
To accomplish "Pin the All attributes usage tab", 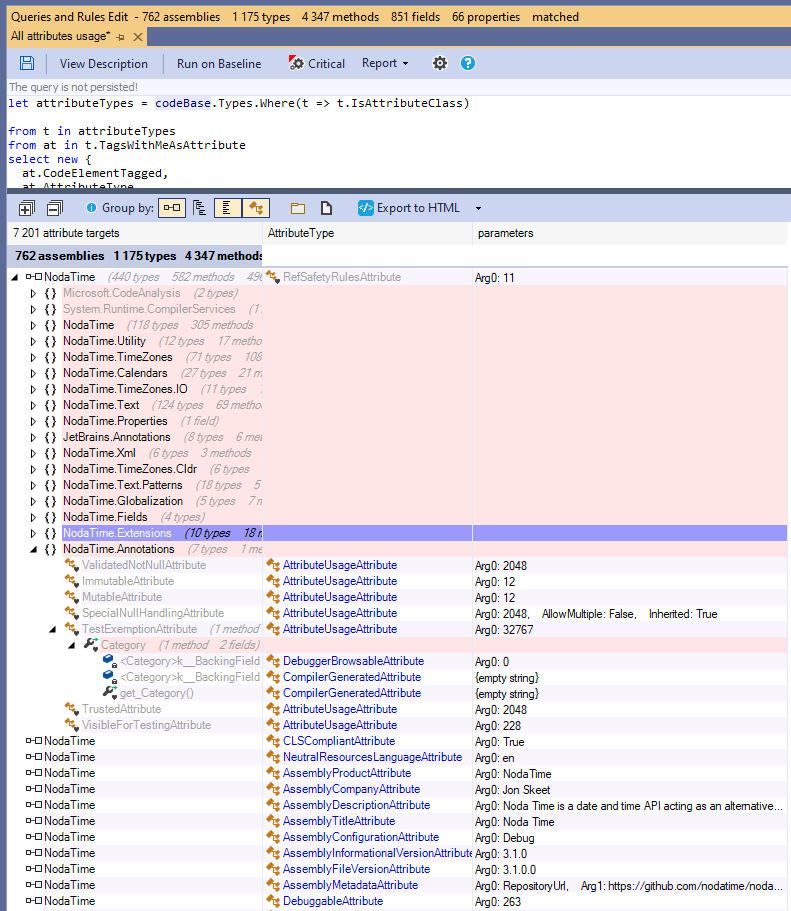I will point(120,37).
